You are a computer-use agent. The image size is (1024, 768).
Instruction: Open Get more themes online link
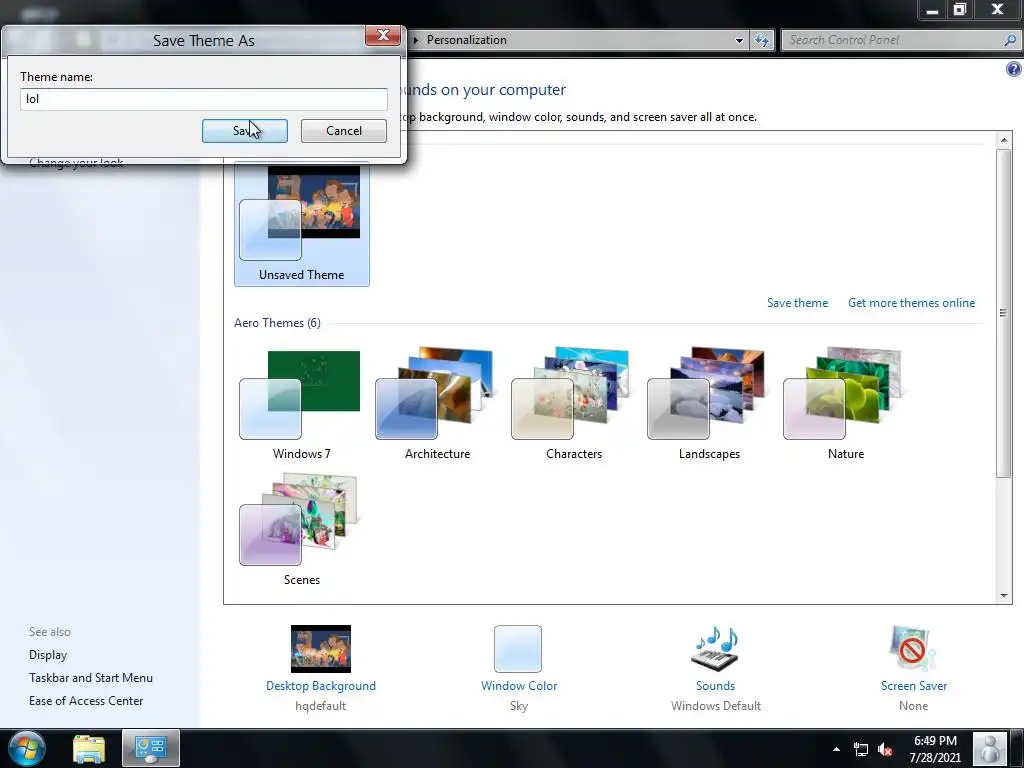pyautogui.click(x=911, y=303)
